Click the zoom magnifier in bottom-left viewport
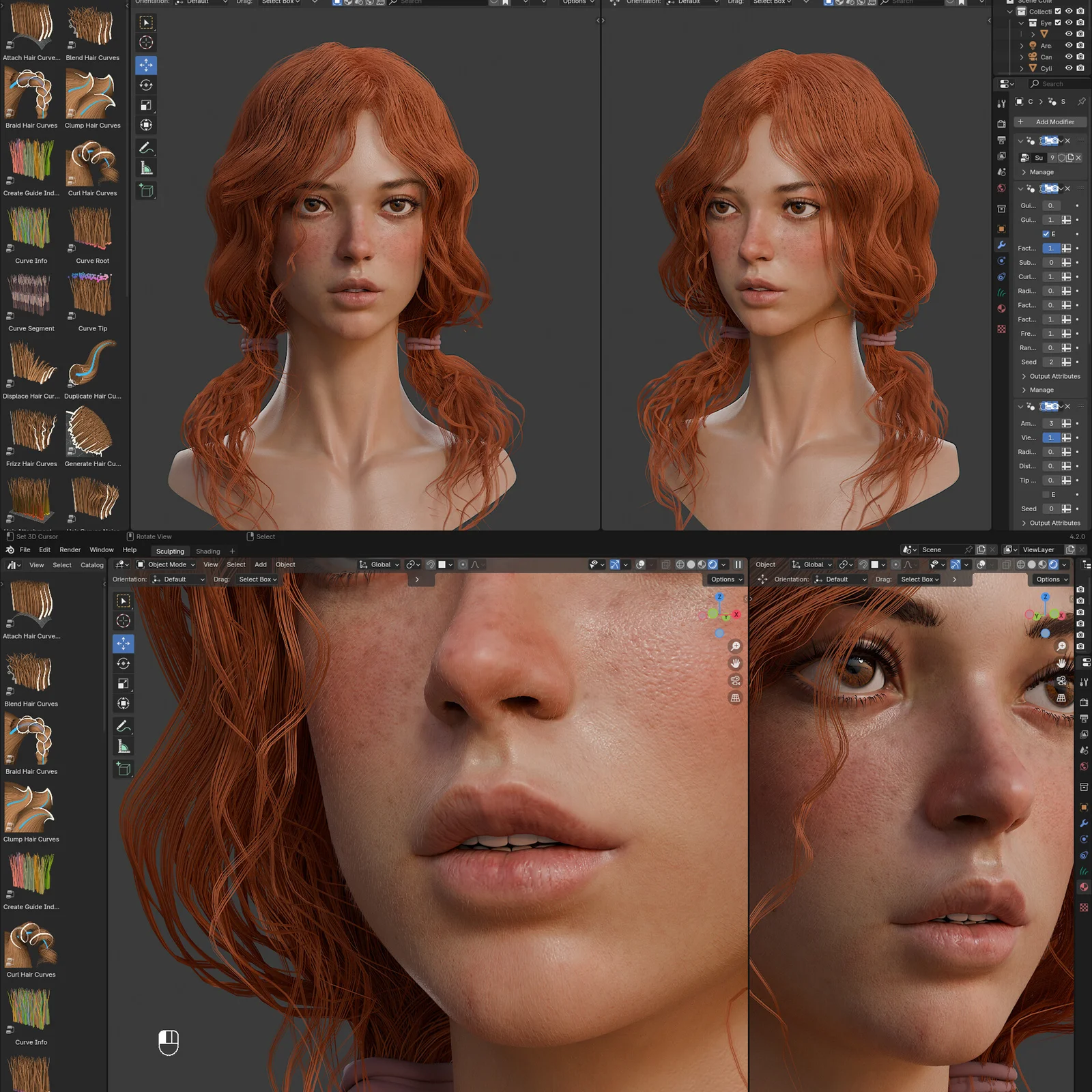 pyautogui.click(x=735, y=646)
